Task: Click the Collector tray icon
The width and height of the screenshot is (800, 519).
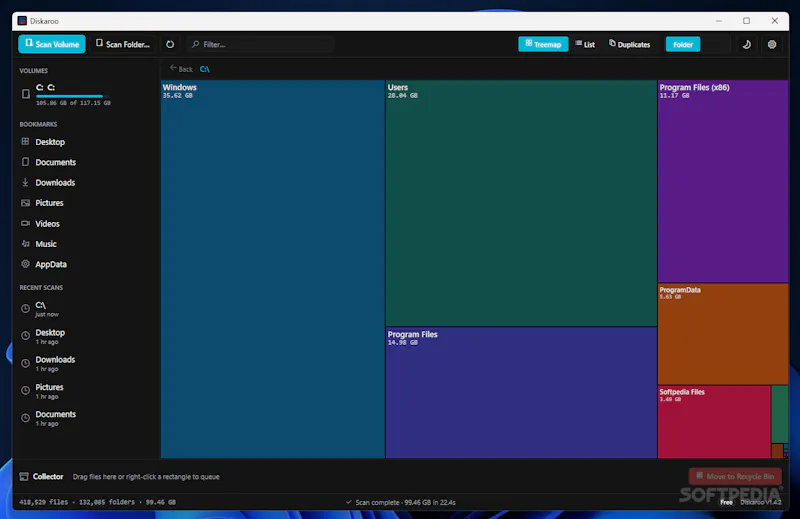Action: pos(24,476)
